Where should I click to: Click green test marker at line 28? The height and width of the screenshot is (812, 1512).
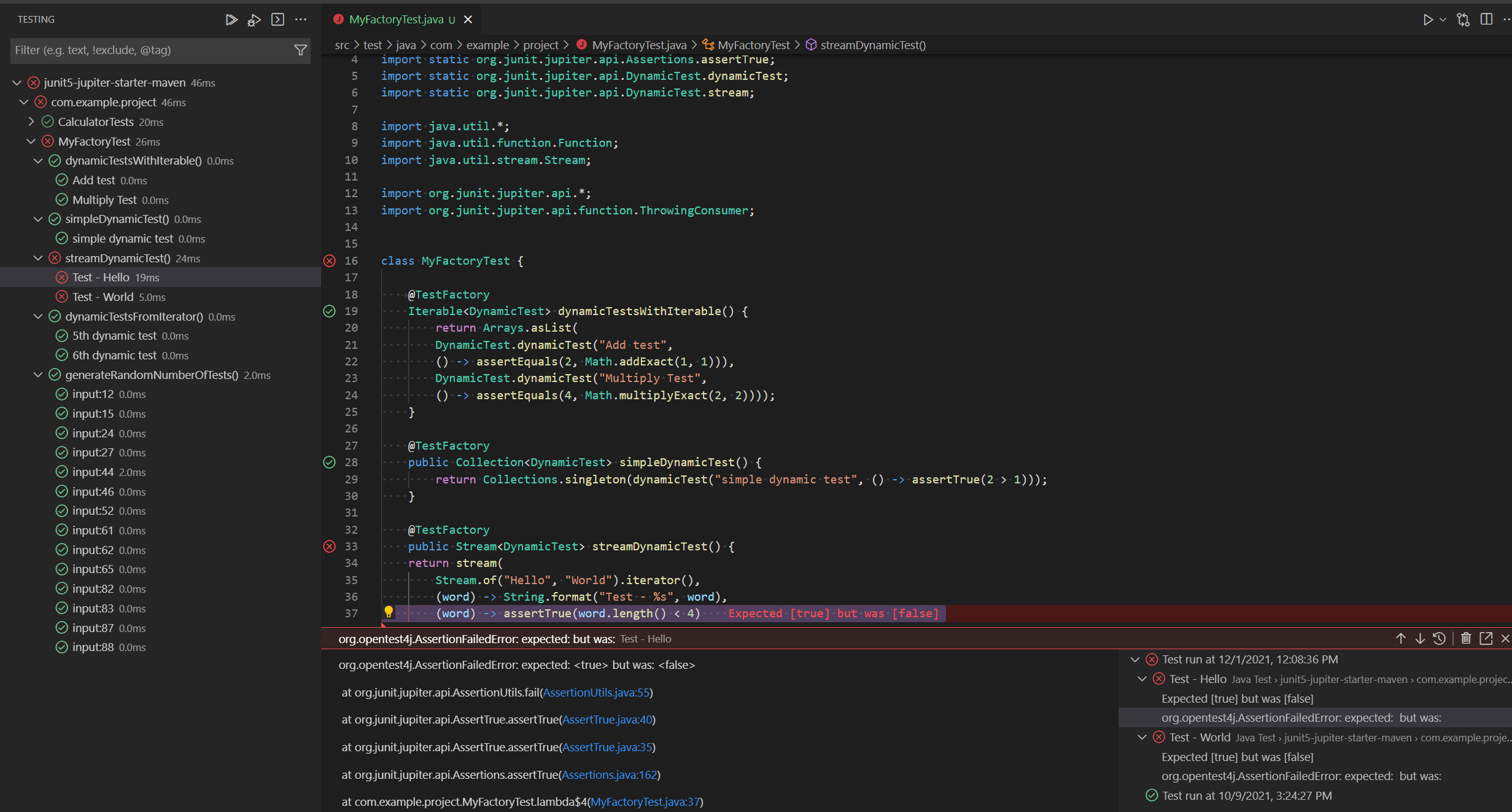[x=330, y=463]
